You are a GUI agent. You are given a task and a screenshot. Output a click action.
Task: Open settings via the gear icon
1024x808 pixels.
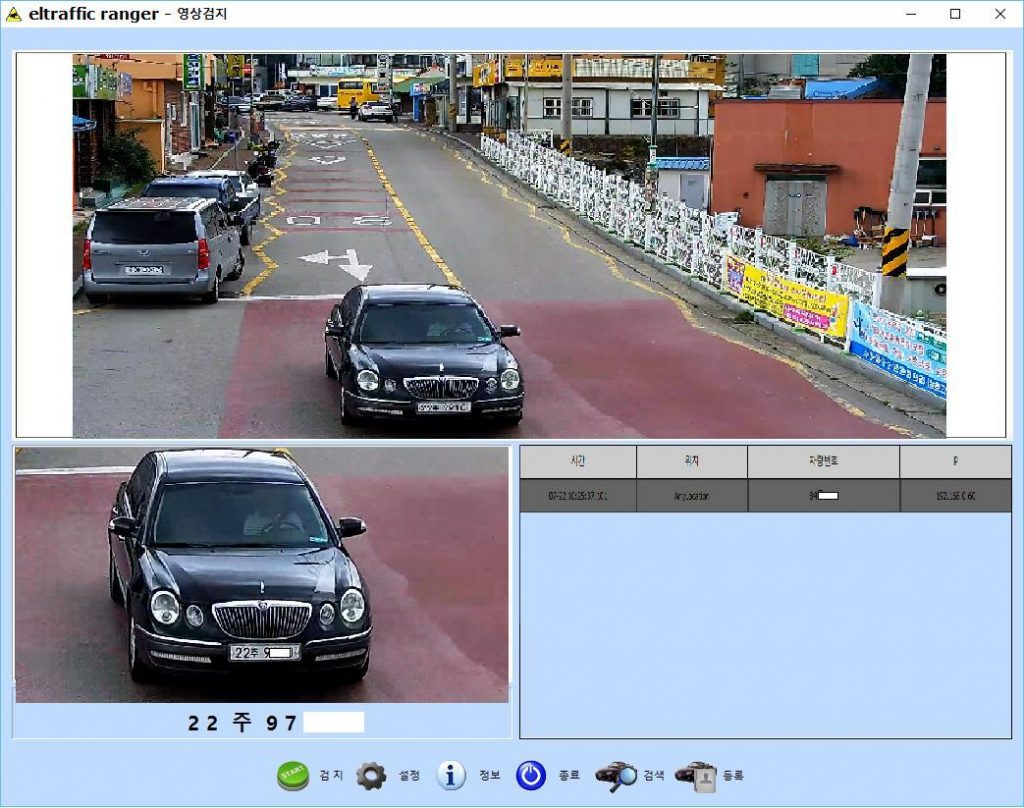pyautogui.click(x=371, y=775)
